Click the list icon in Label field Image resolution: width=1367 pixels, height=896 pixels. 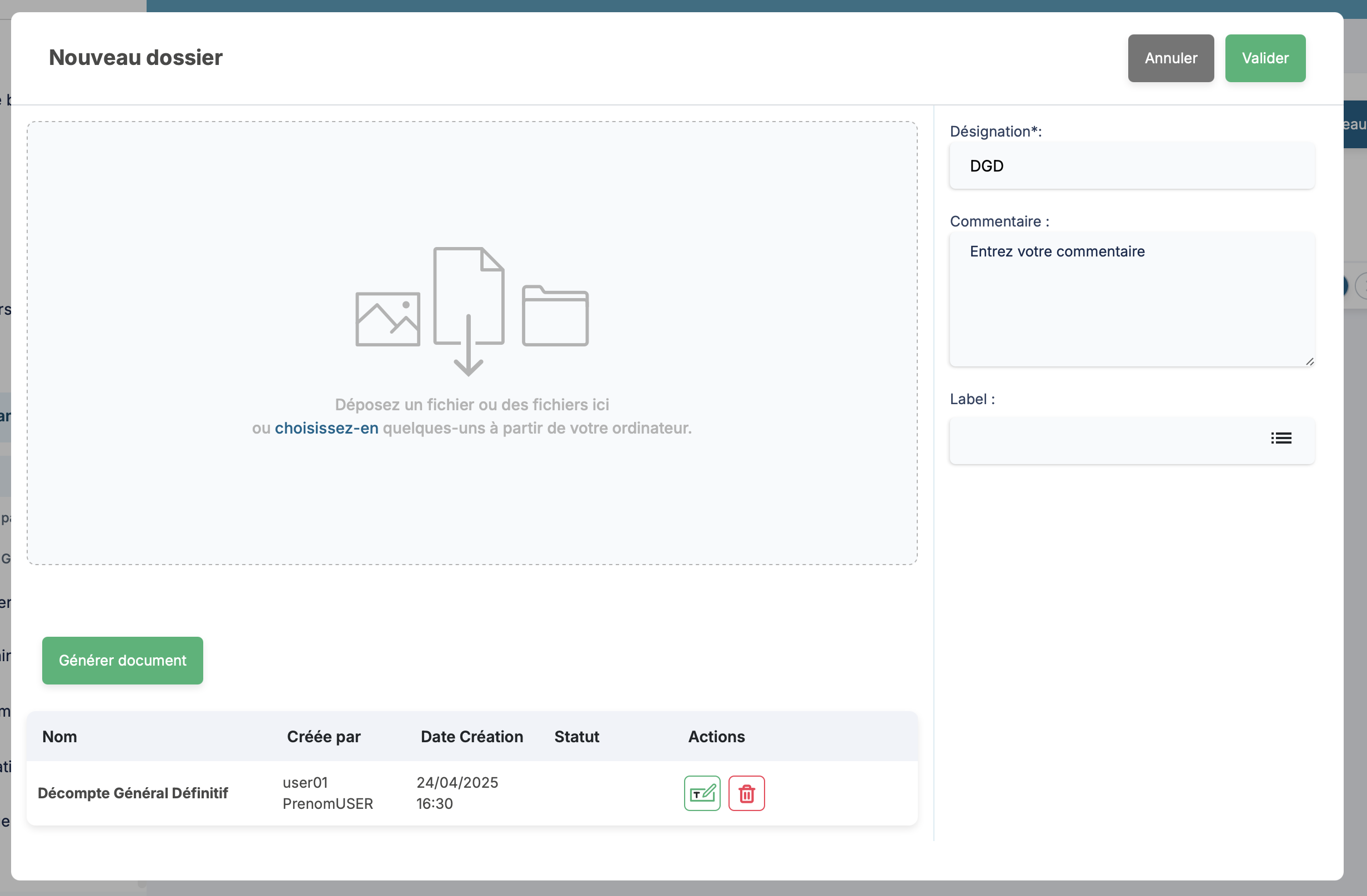(x=1281, y=439)
